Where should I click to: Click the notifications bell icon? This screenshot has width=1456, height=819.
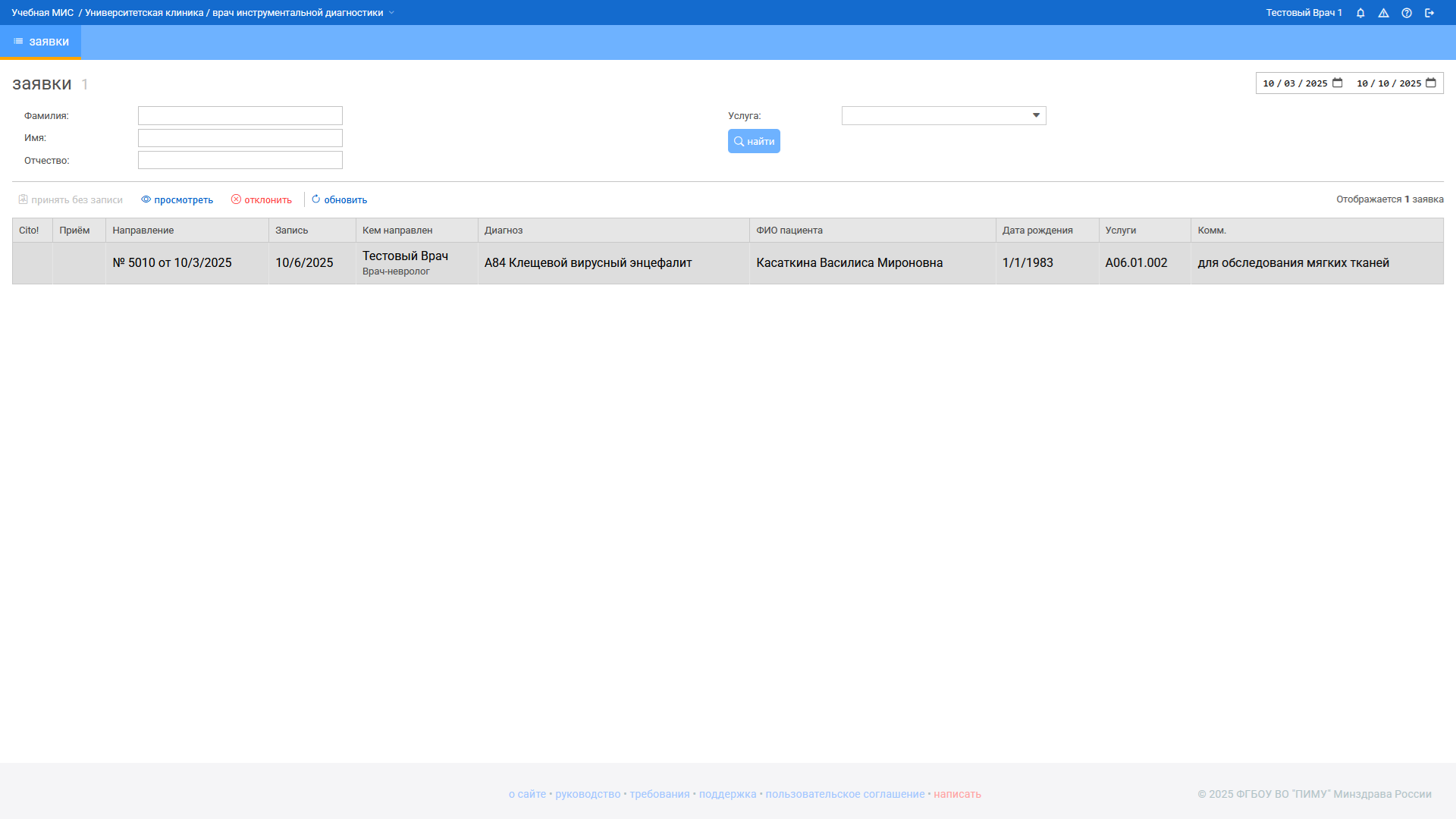1360,13
